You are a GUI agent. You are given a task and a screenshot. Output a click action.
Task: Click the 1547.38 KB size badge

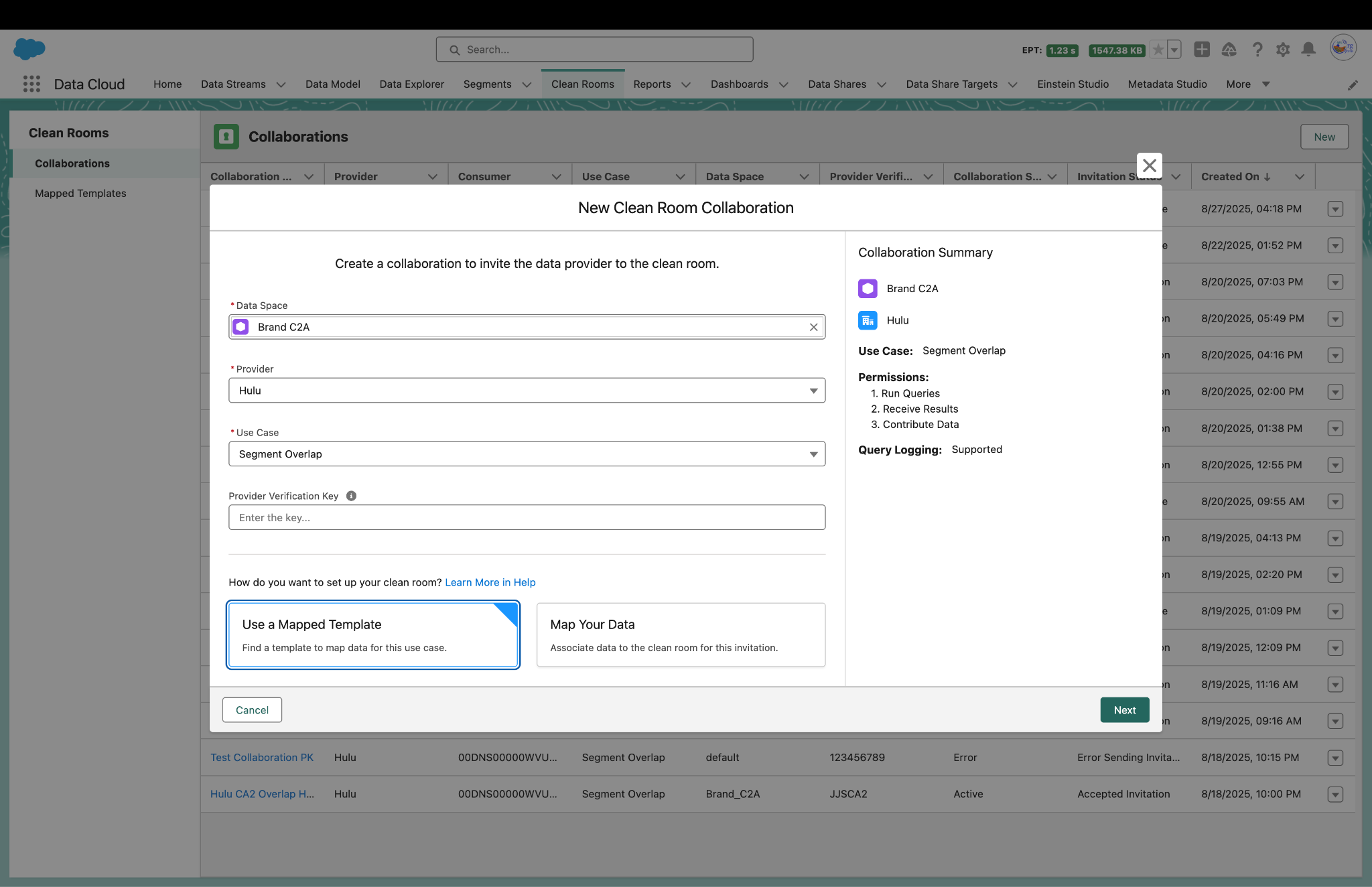1117,50
